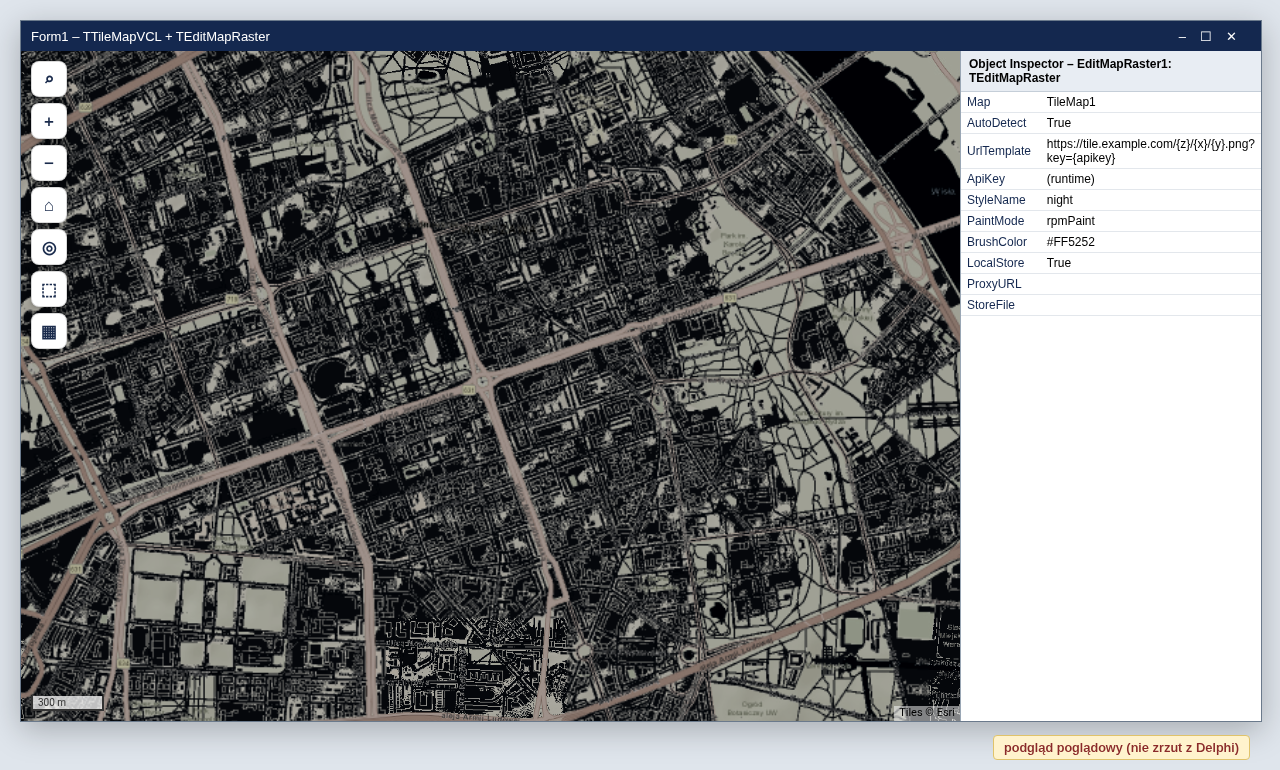Screen dimensions: 1280x770
Task: Select the LocalStore property name
Action: click(996, 263)
